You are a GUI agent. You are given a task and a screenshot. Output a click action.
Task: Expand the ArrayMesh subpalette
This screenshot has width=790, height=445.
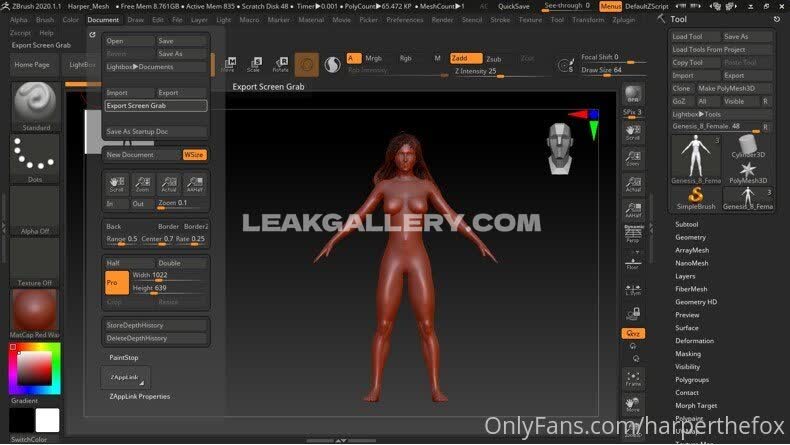(x=692, y=250)
